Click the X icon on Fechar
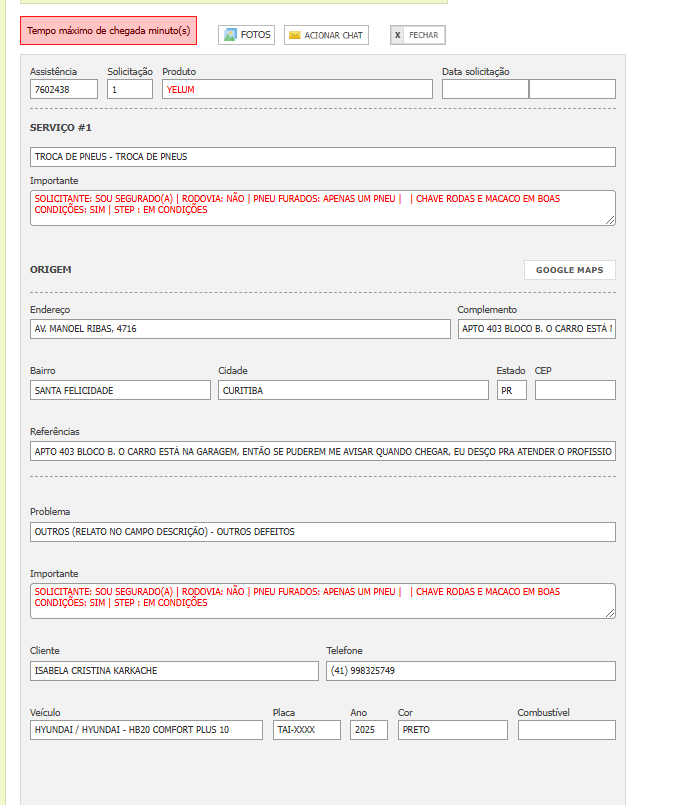This screenshot has height=805, width=681. 398,35
